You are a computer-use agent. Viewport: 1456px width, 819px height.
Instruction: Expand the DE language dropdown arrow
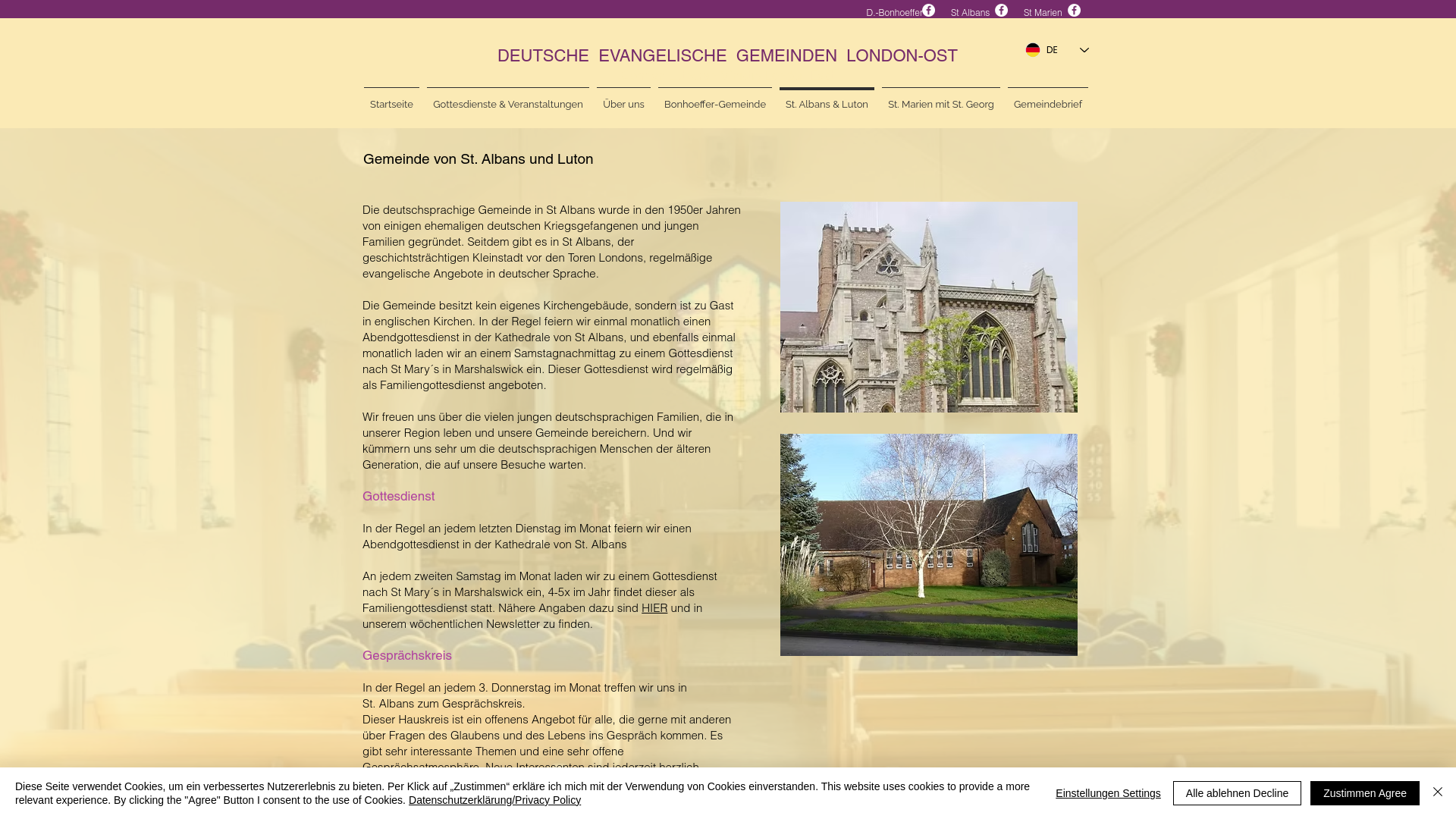[1084, 50]
